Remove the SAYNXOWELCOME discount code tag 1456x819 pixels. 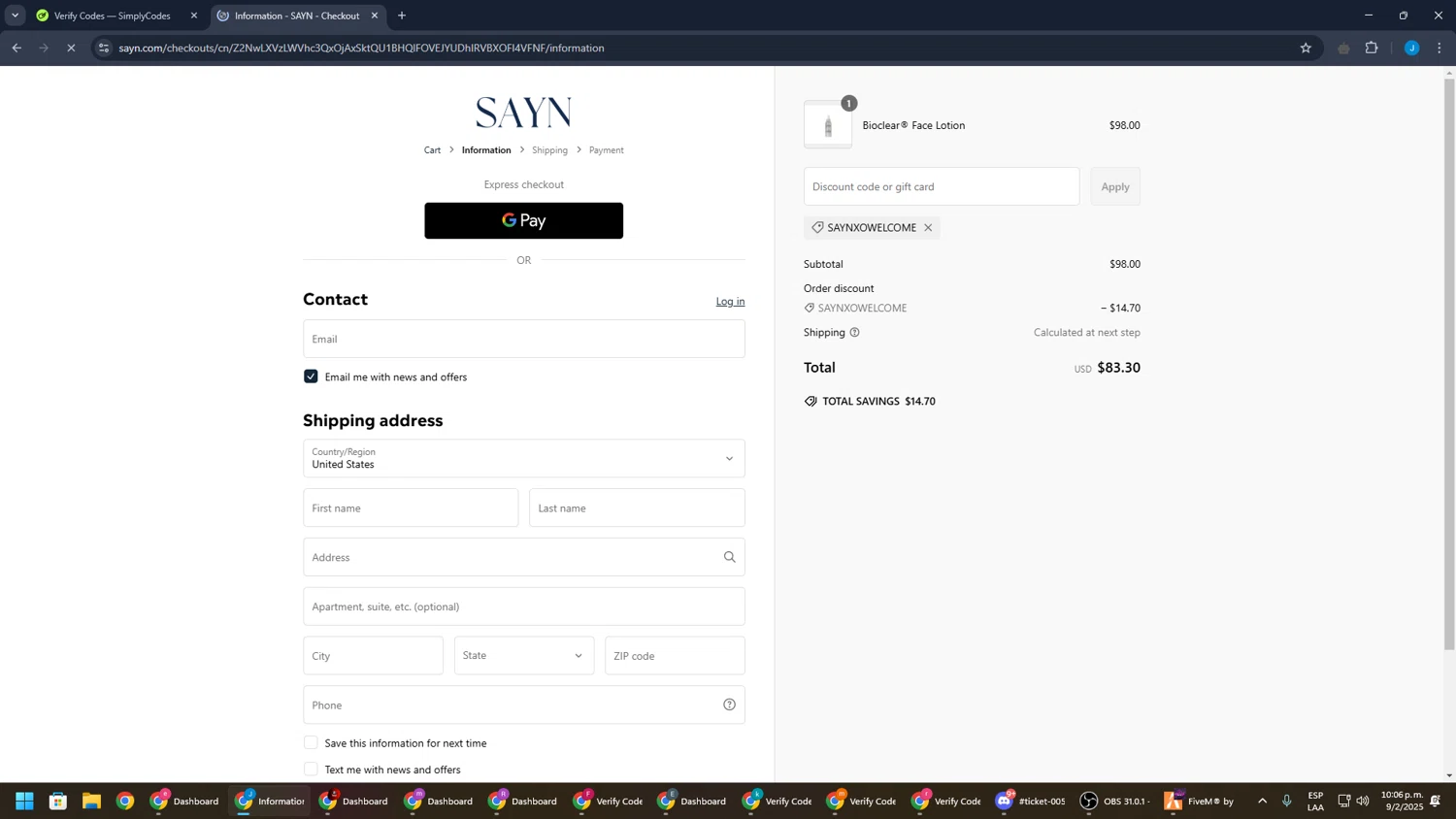click(928, 228)
